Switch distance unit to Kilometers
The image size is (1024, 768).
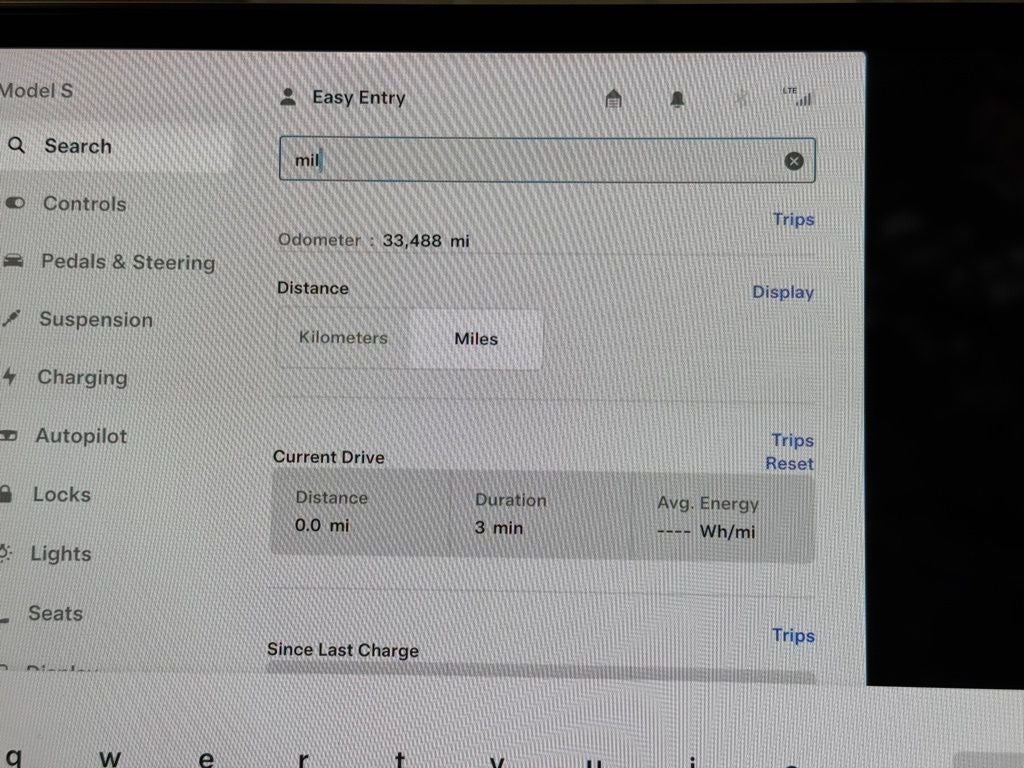pos(343,339)
